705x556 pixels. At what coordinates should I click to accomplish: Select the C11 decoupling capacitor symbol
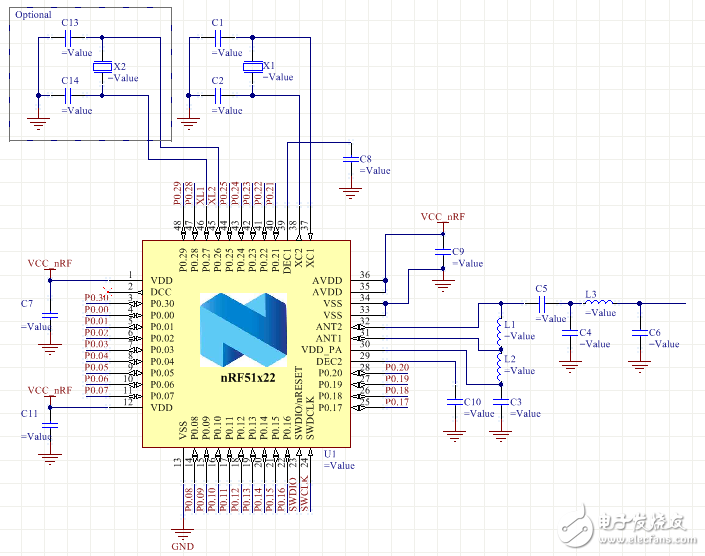click(50, 425)
